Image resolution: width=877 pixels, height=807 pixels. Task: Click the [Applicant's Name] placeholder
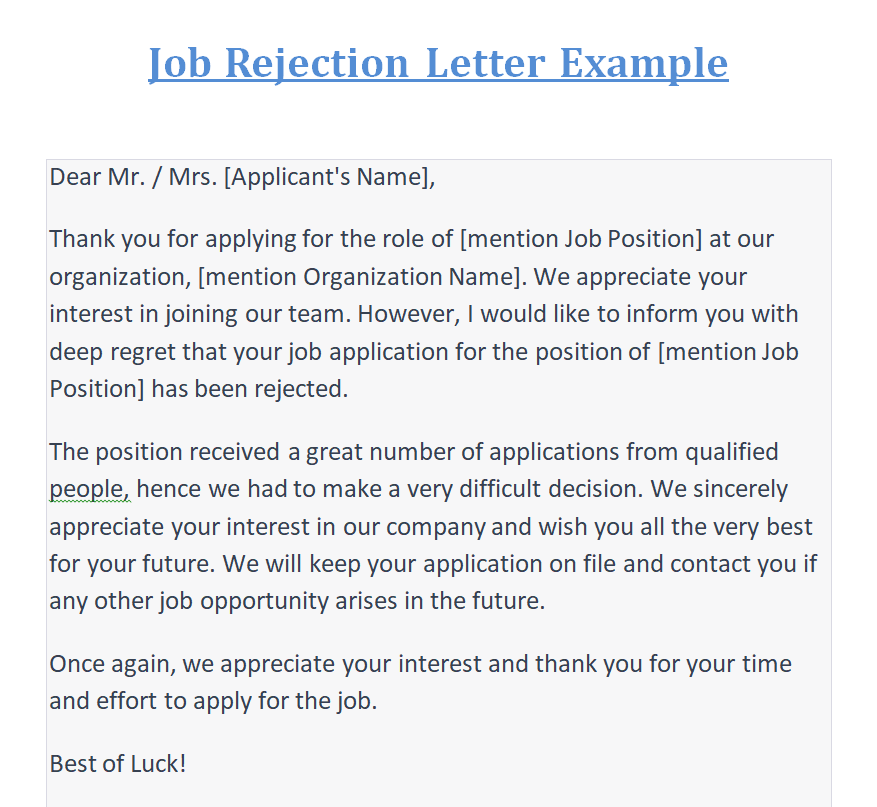[329, 178]
